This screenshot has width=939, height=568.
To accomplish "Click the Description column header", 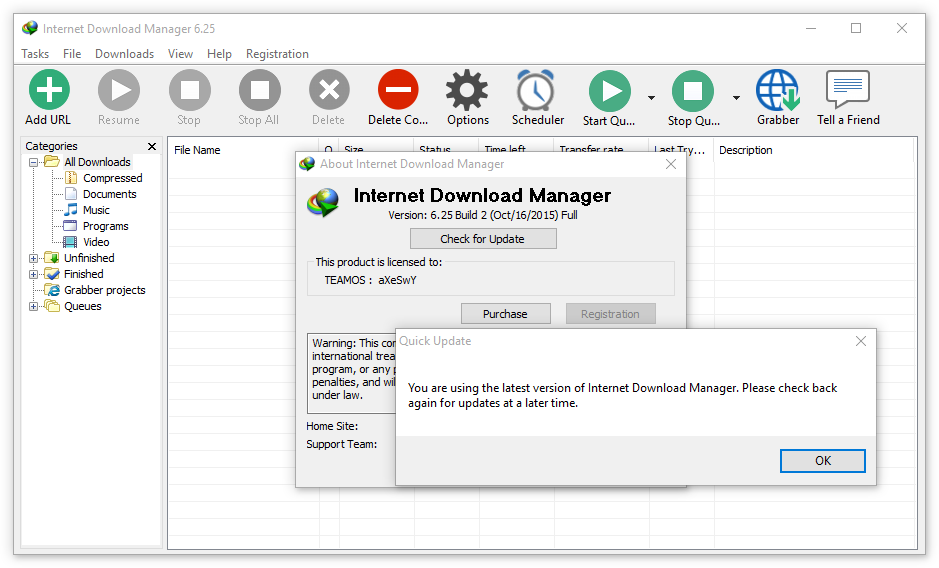I will 813,150.
